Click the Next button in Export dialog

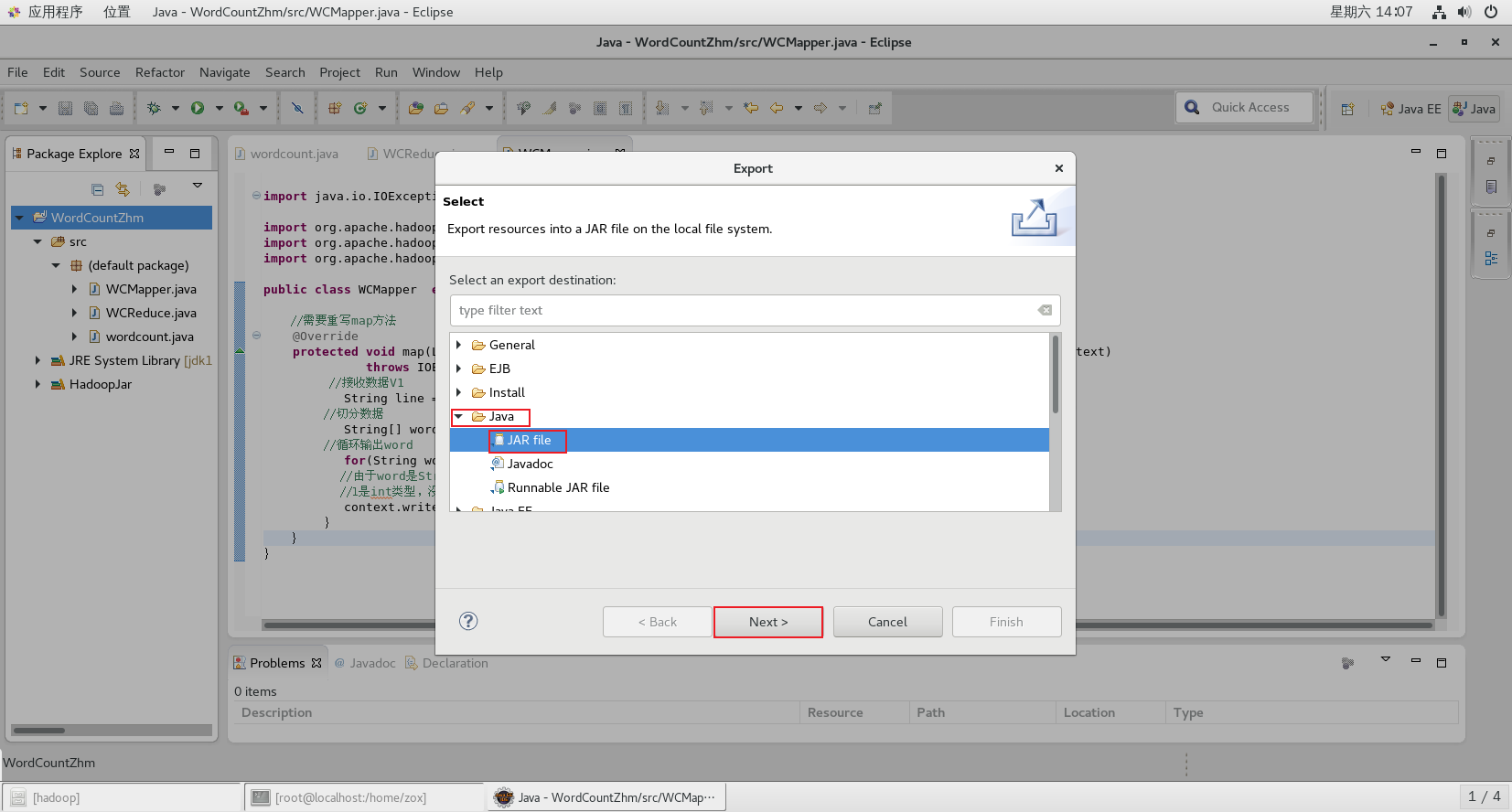coord(768,622)
